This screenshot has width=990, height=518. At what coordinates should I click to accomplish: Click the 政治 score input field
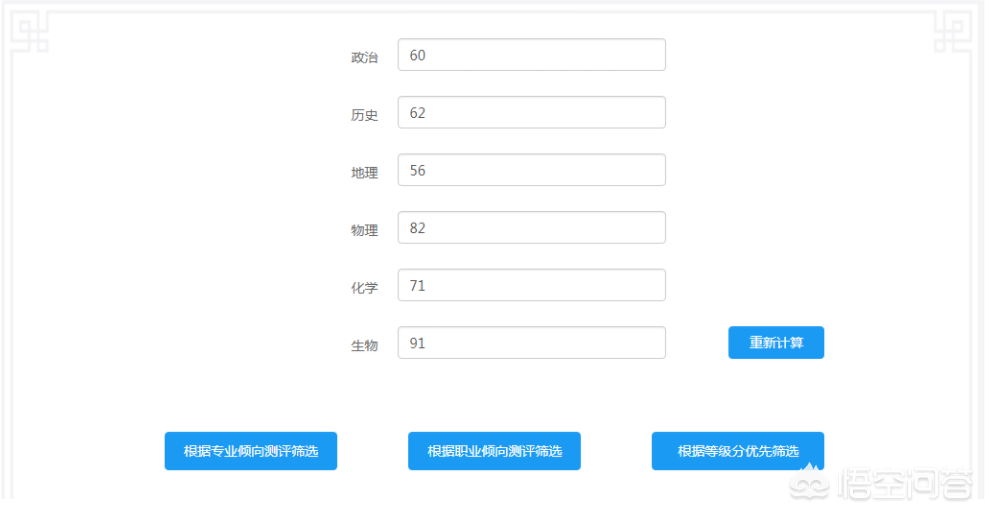531,55
